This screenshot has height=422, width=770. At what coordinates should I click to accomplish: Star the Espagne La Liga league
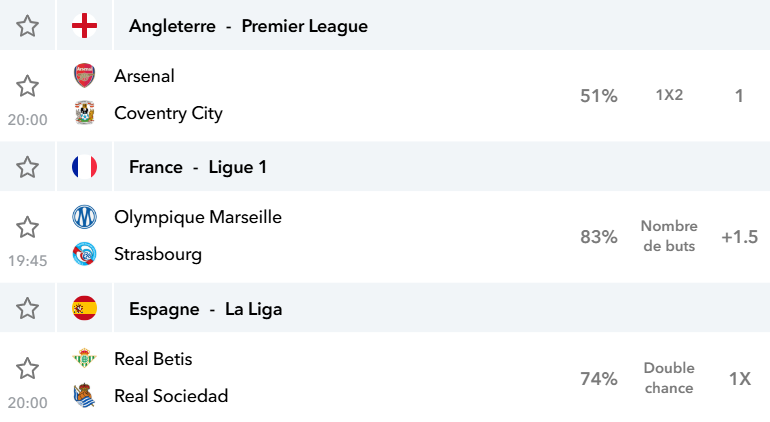[28, 309]
